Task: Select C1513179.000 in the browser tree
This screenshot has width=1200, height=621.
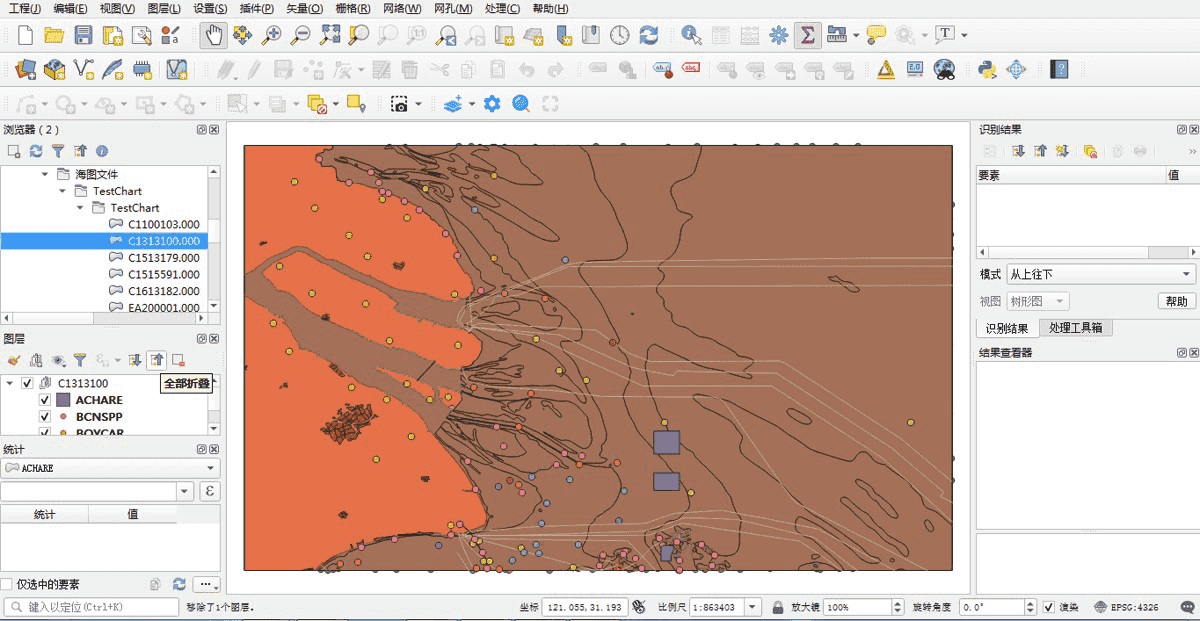Action: click(163, 258)
